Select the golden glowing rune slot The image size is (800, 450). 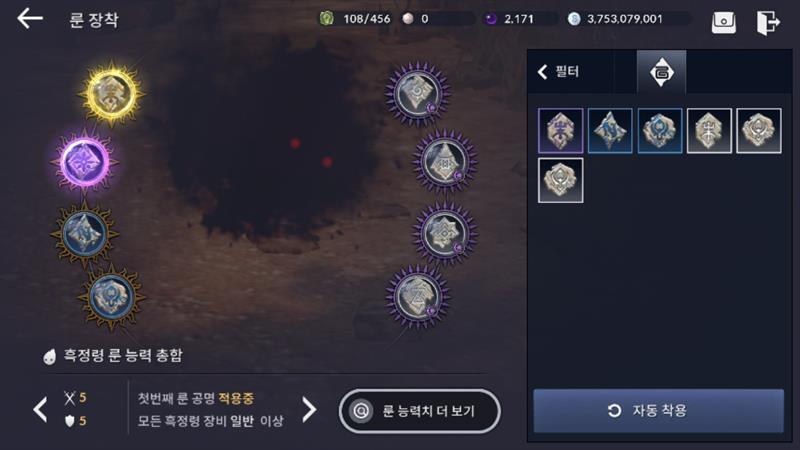point(111,94)
